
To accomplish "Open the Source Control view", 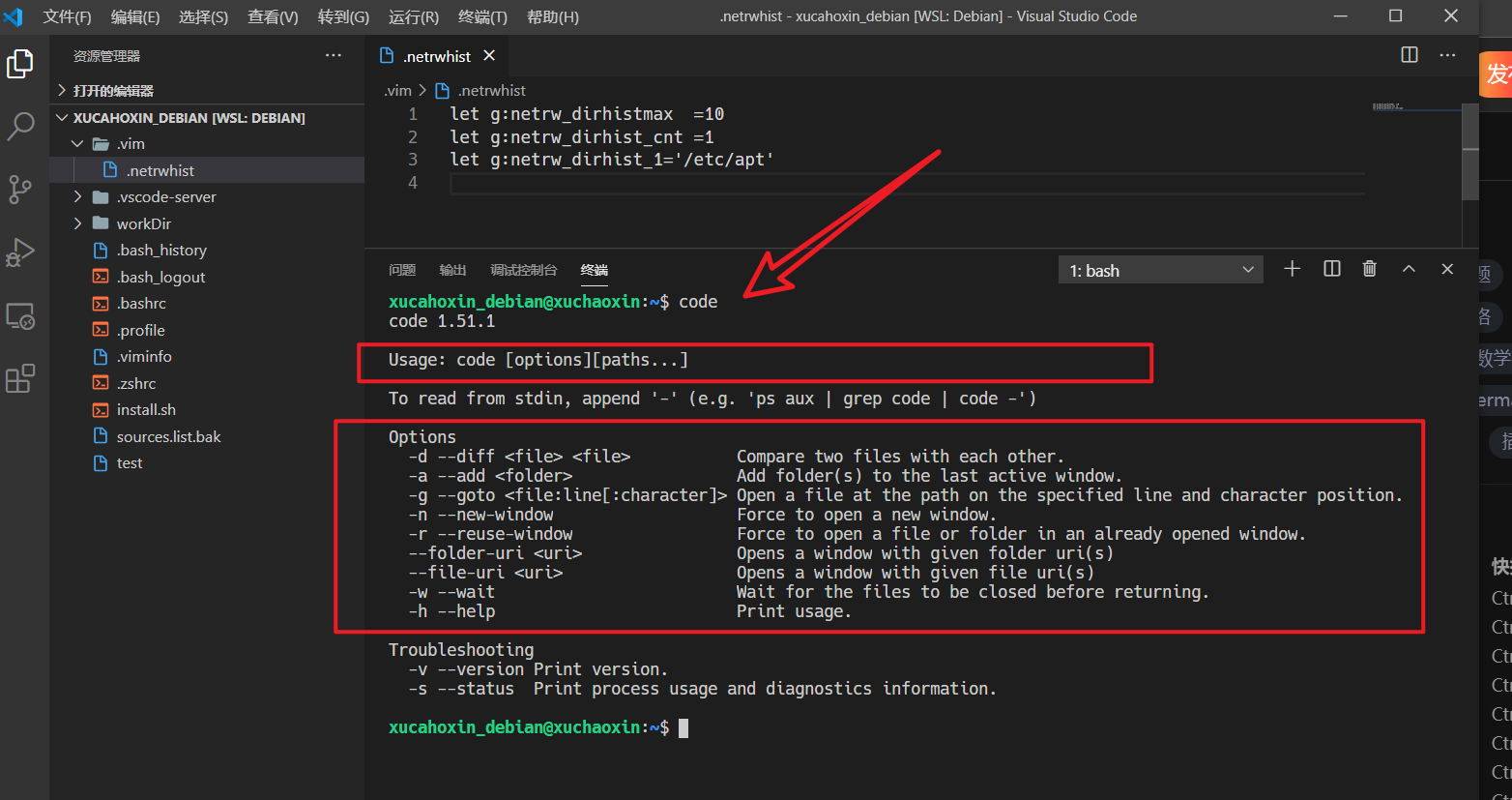I will pos(20,189).
